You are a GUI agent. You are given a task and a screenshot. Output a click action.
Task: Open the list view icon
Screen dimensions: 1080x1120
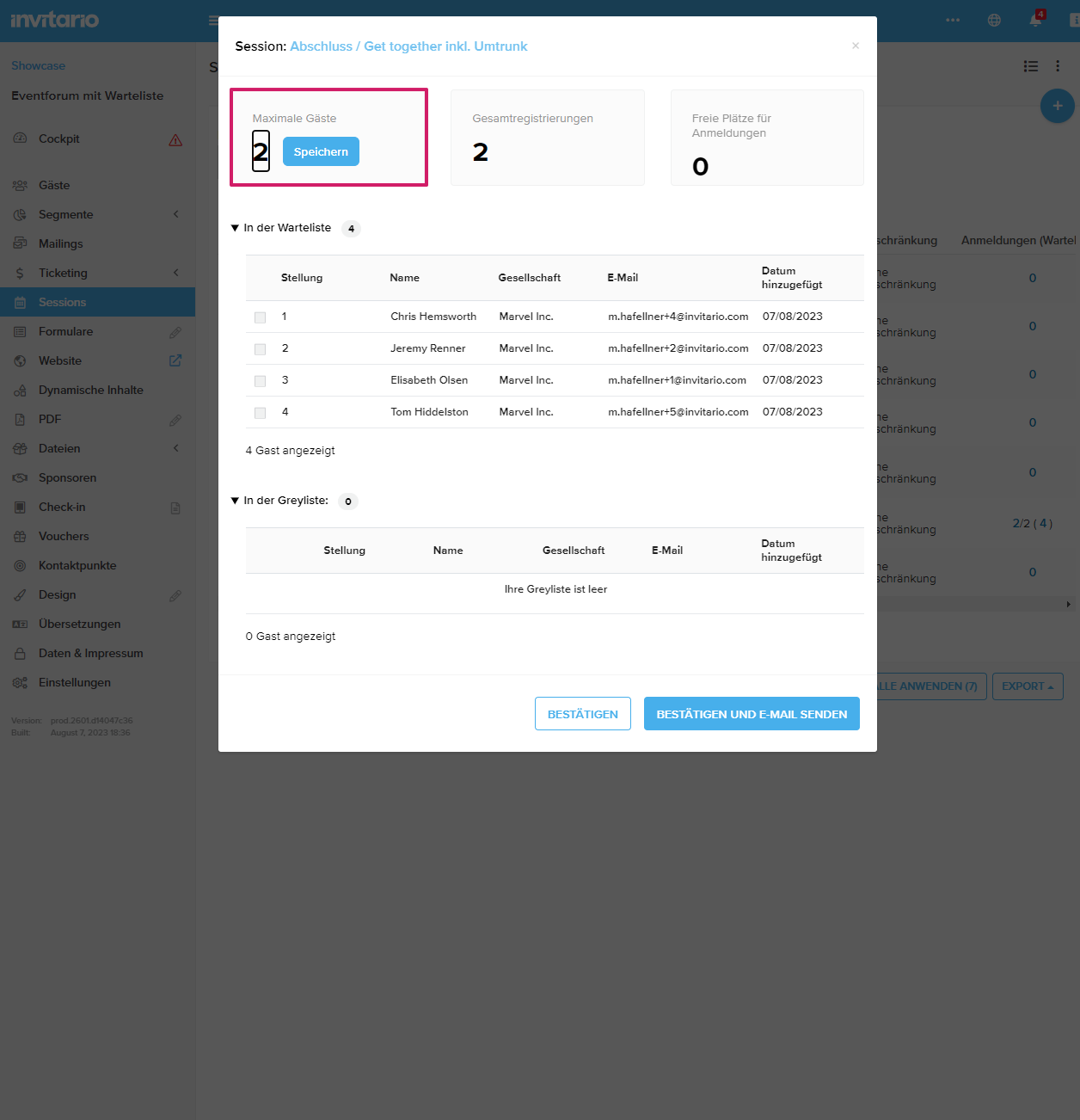[1030, 66]
